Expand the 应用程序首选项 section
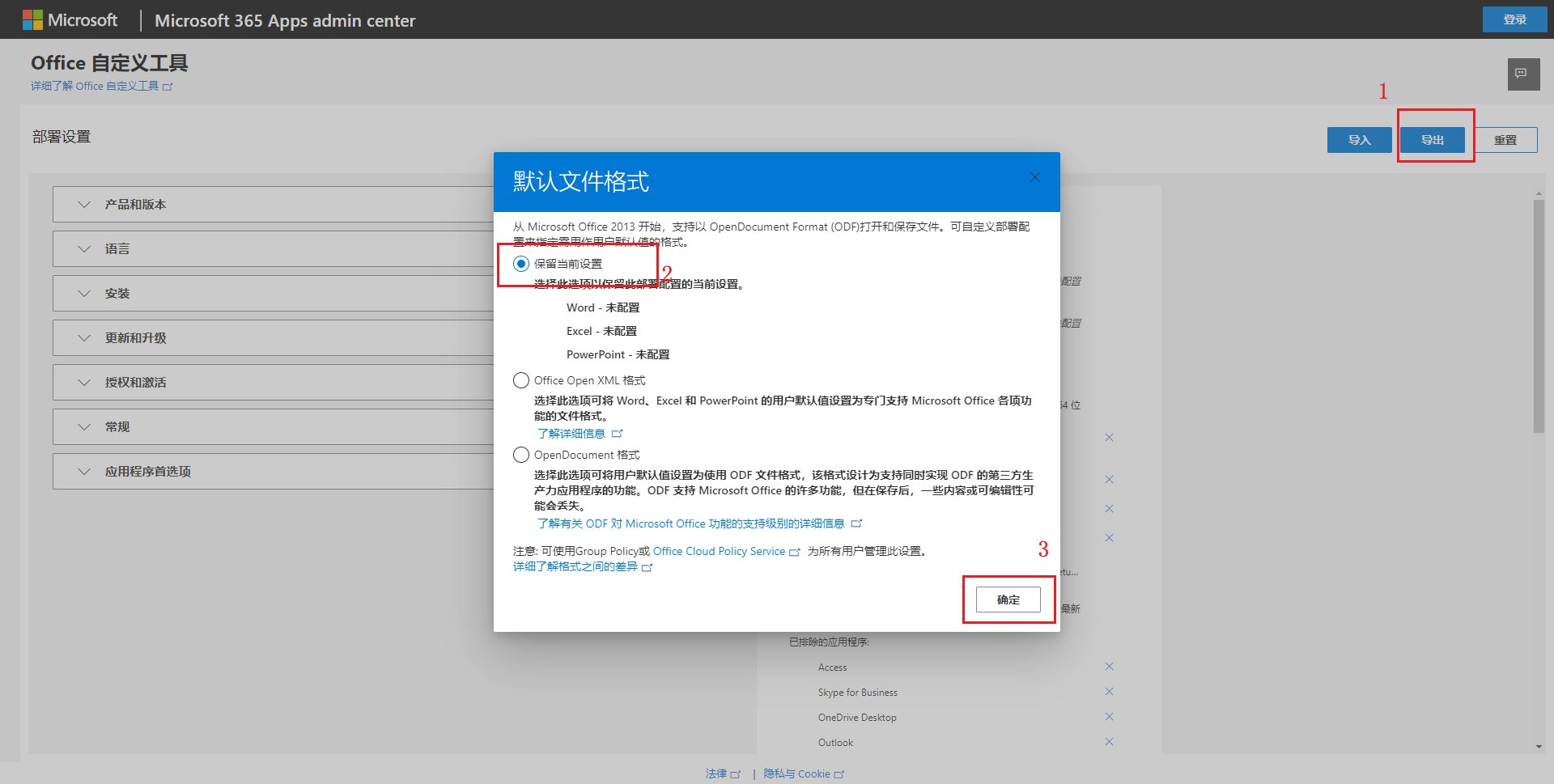 [274, 472]
